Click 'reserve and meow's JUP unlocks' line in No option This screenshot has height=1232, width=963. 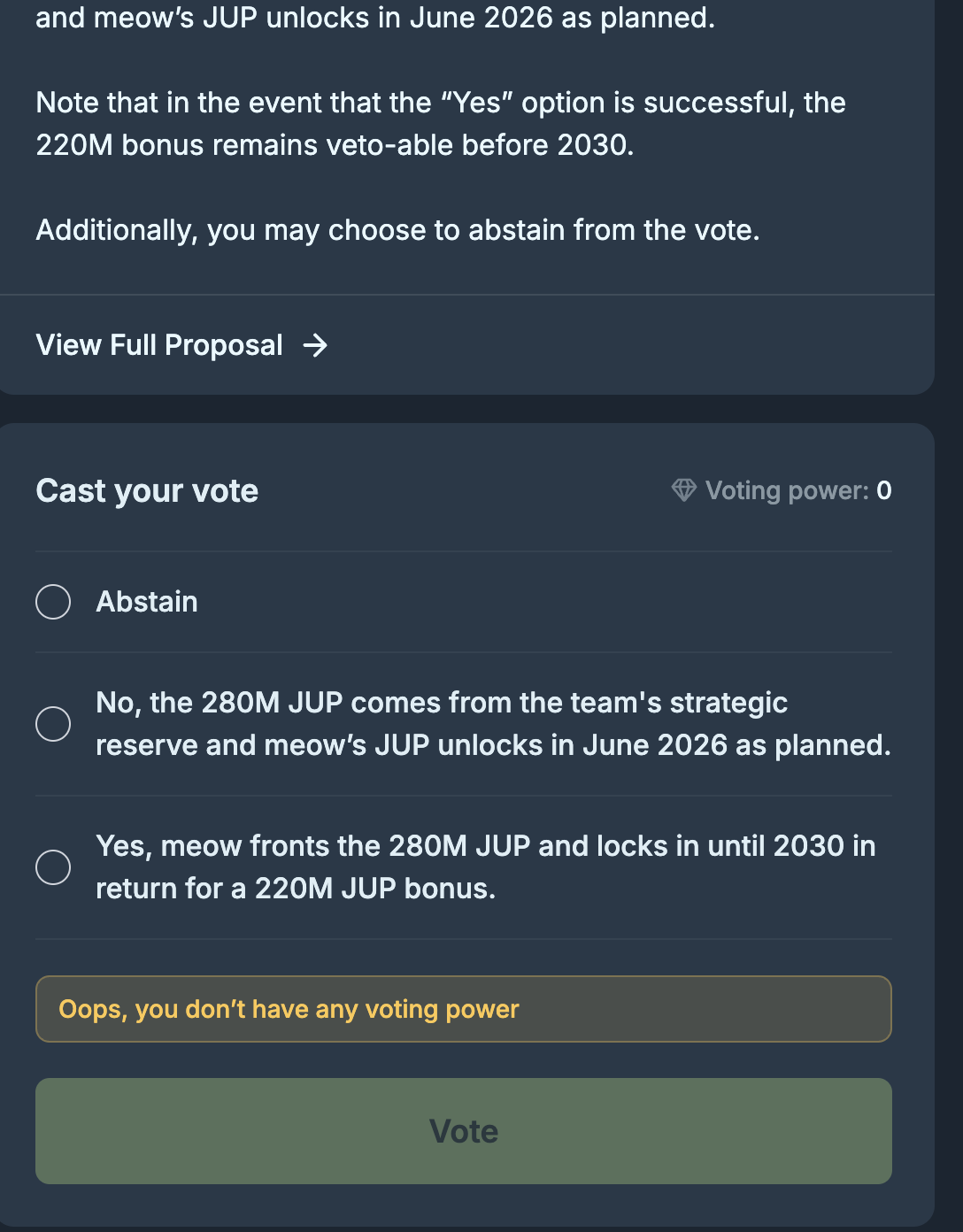tap(493, 745)
